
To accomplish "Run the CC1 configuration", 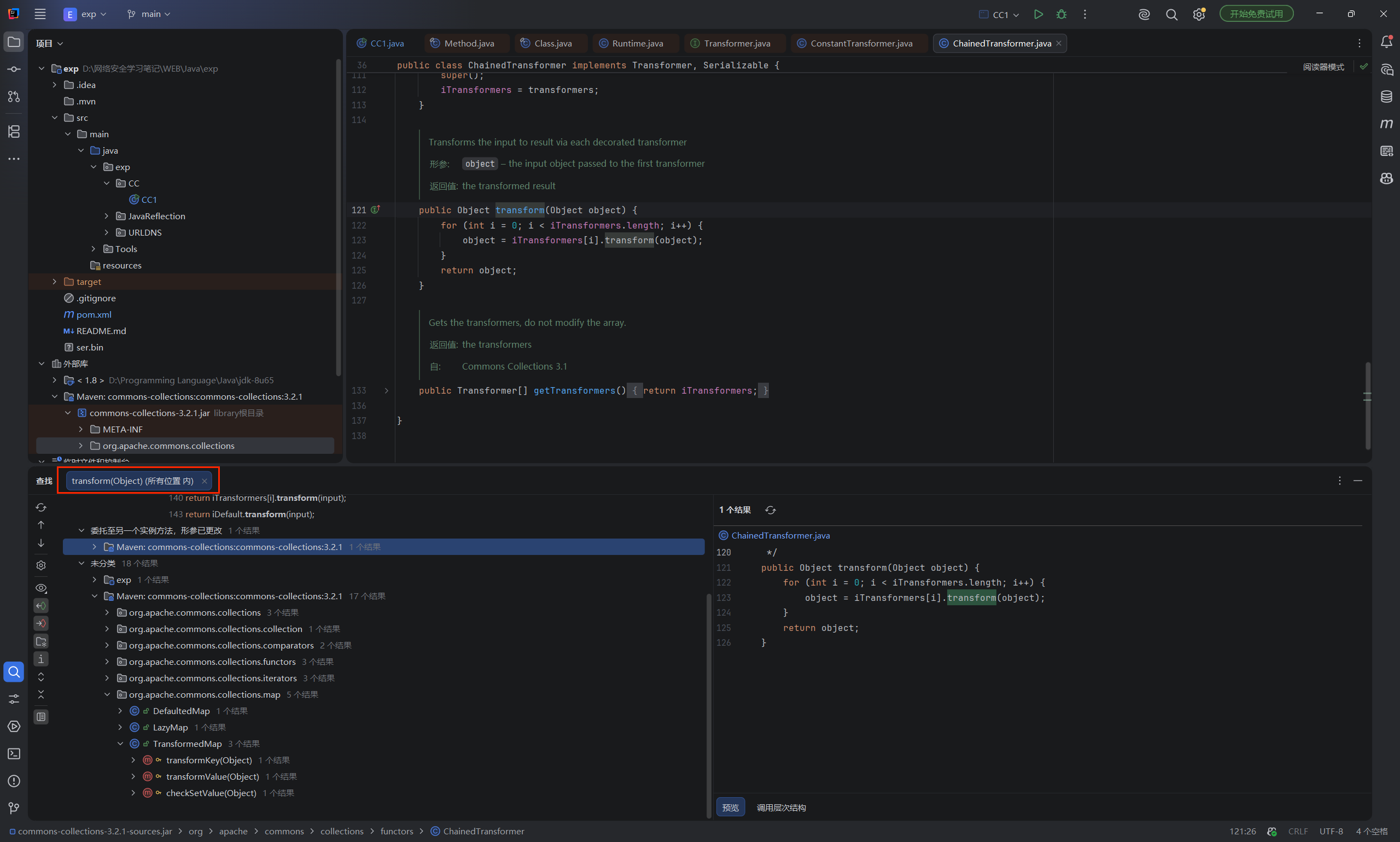I will [1038, 14].
